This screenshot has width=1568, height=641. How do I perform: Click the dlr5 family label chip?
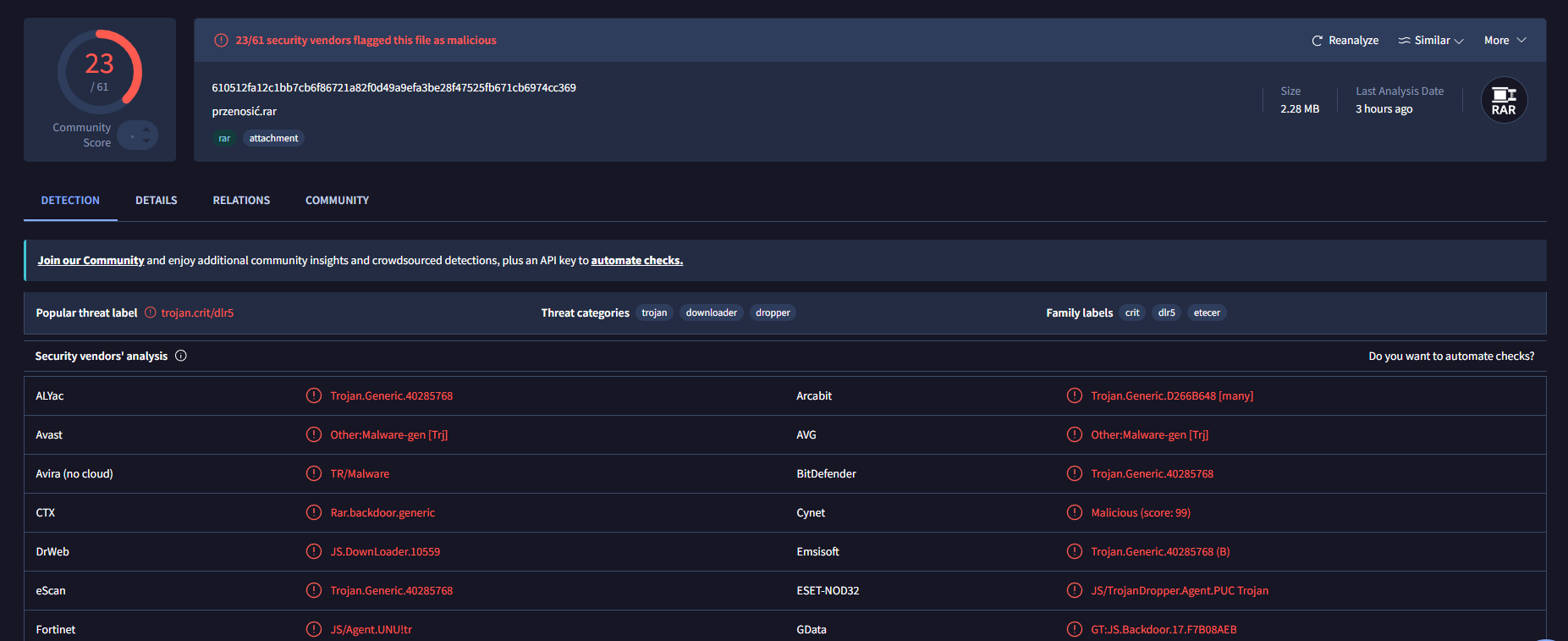click(x=1167, y=312)
